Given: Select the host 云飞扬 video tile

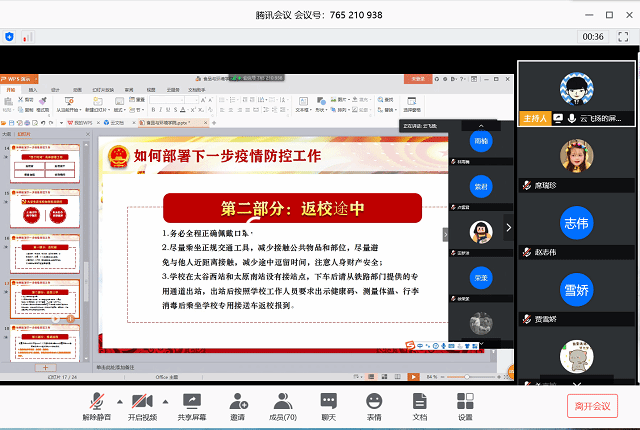Looking at the screenshot, I should (576, 94).
